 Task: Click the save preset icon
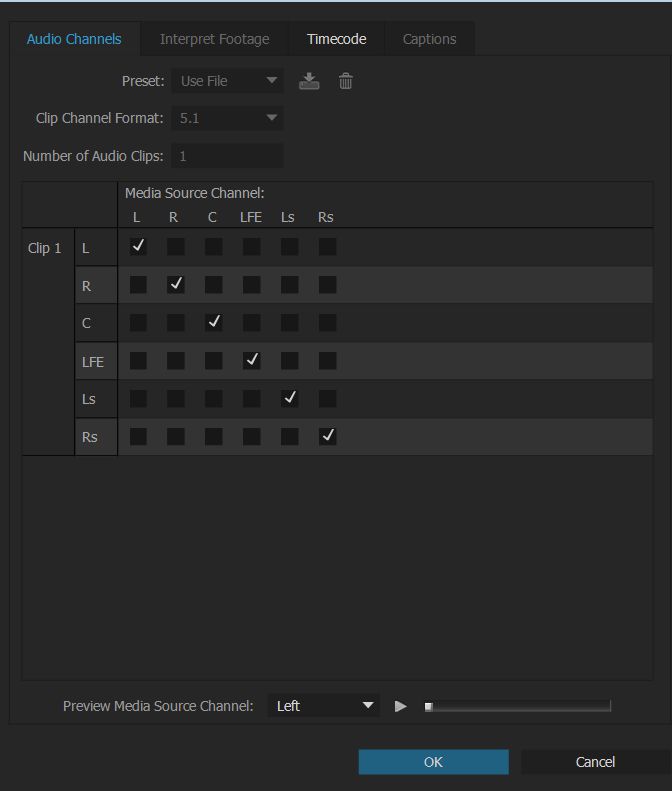coord(309,81)
